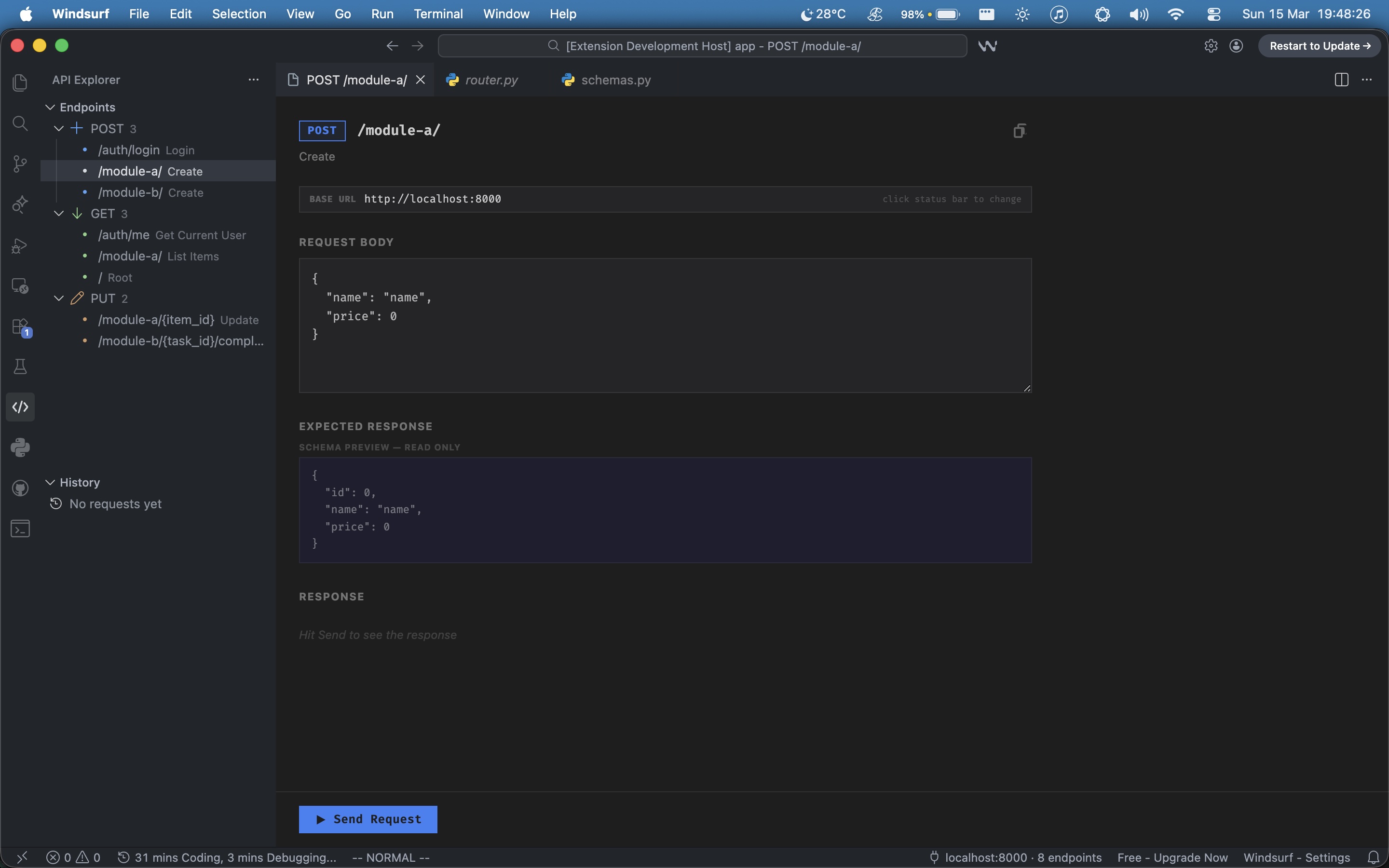The width and height of the screenshot is (1389, 868).
Task: Open the Extensions view with the badge
Action: coord(20,326)
